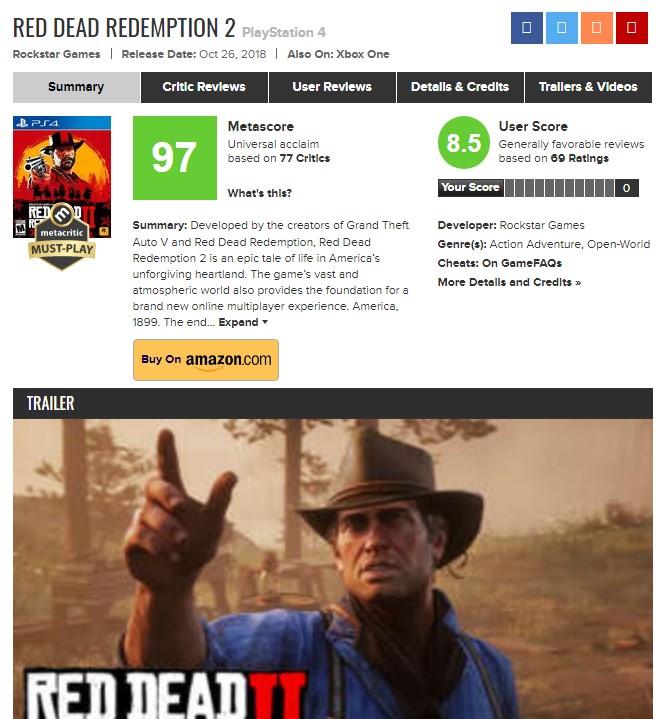Viewport: 658px width, 719px height.
Task: Open the 77 Critics link
Action: point(304,158)
